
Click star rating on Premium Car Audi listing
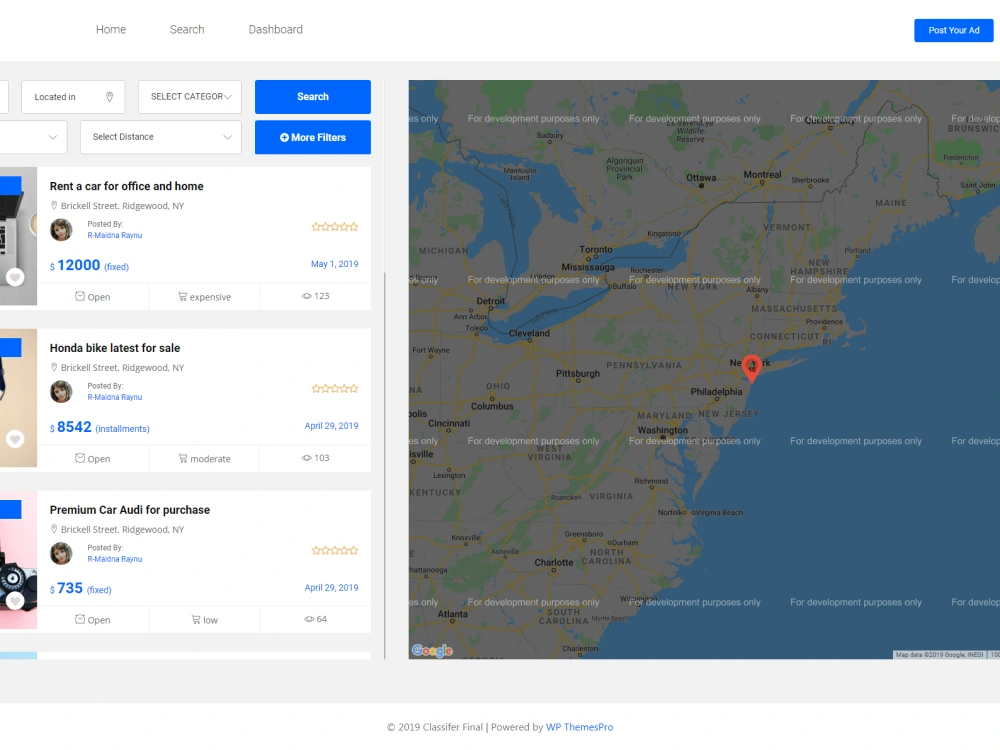[335, 550]
